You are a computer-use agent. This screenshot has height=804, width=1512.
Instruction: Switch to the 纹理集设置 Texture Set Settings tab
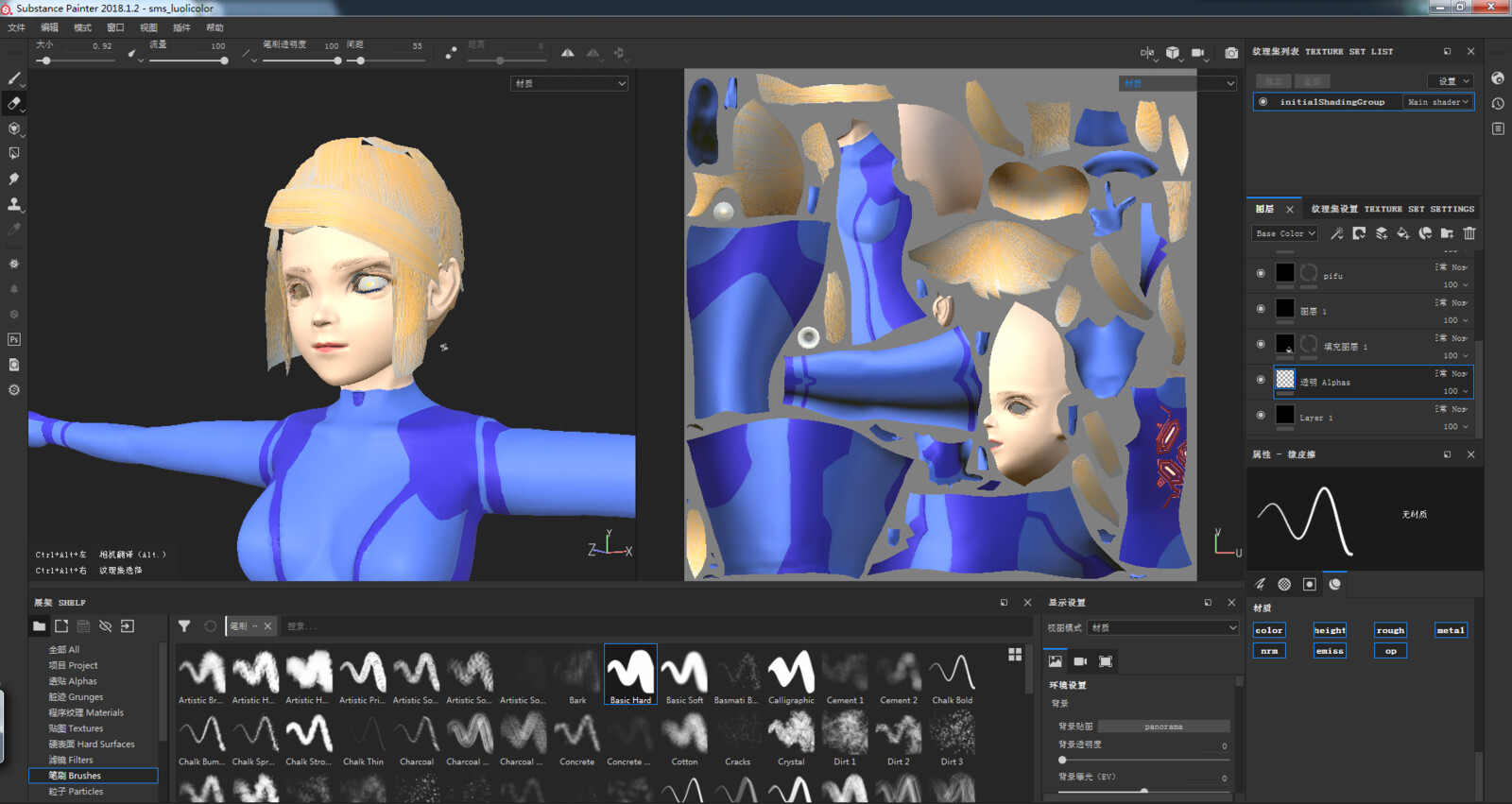[x=1392, y=209]
